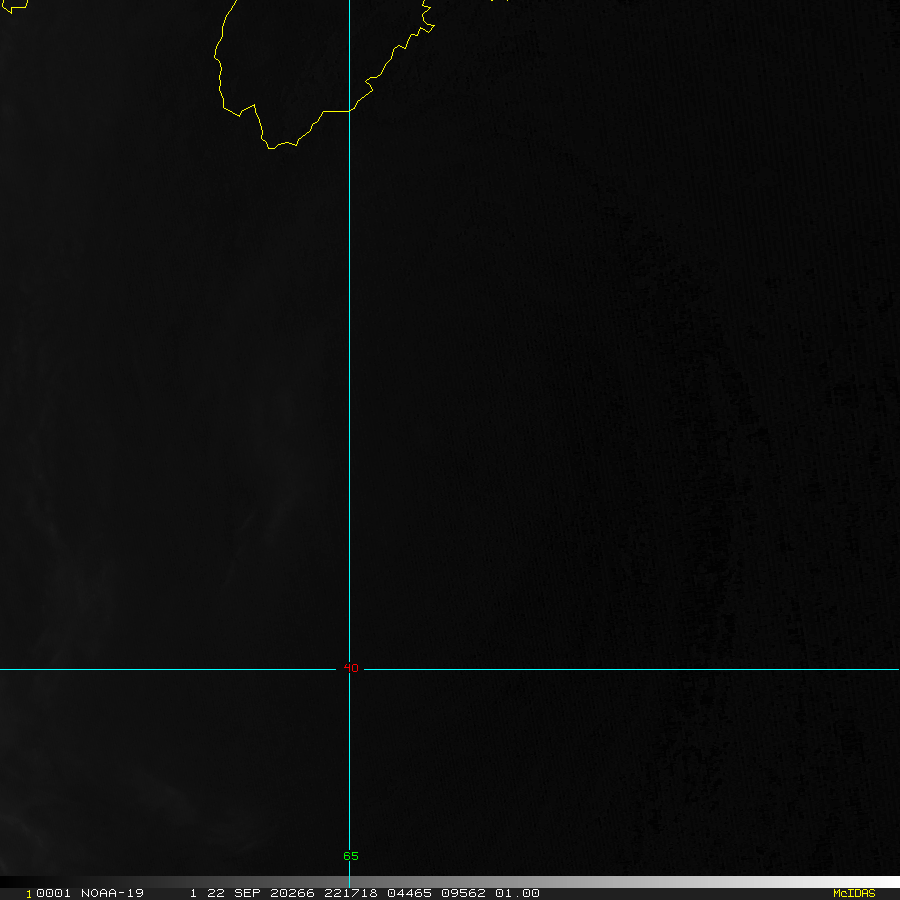900x900 pixels.
Task: Click the NOAA-19 satellite name
Action: (112, 893)
